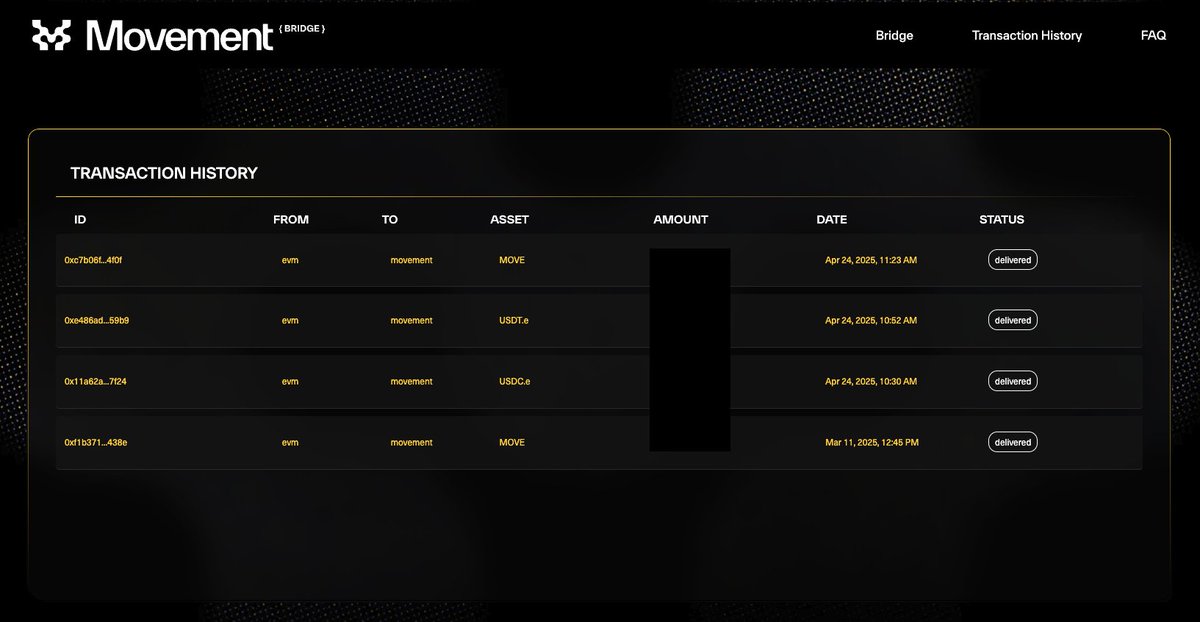
Task: Click the FROM column header
Action: (291, 219)
